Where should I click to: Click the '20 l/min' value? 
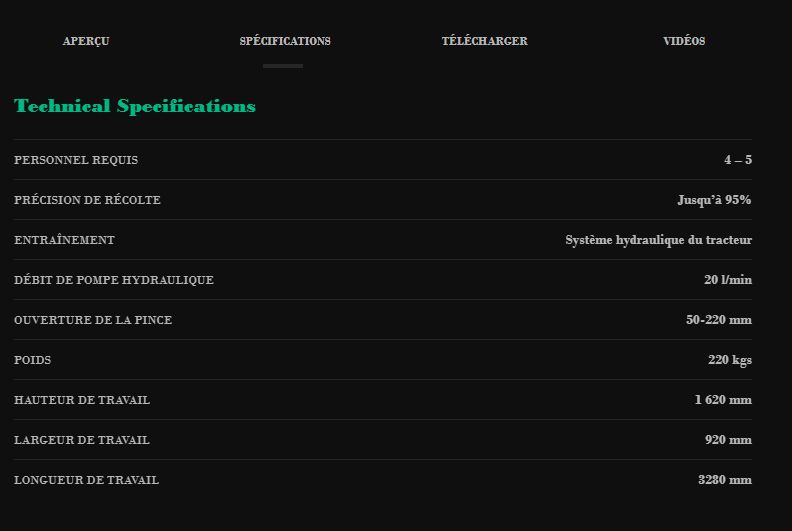(x=728, y=280)
